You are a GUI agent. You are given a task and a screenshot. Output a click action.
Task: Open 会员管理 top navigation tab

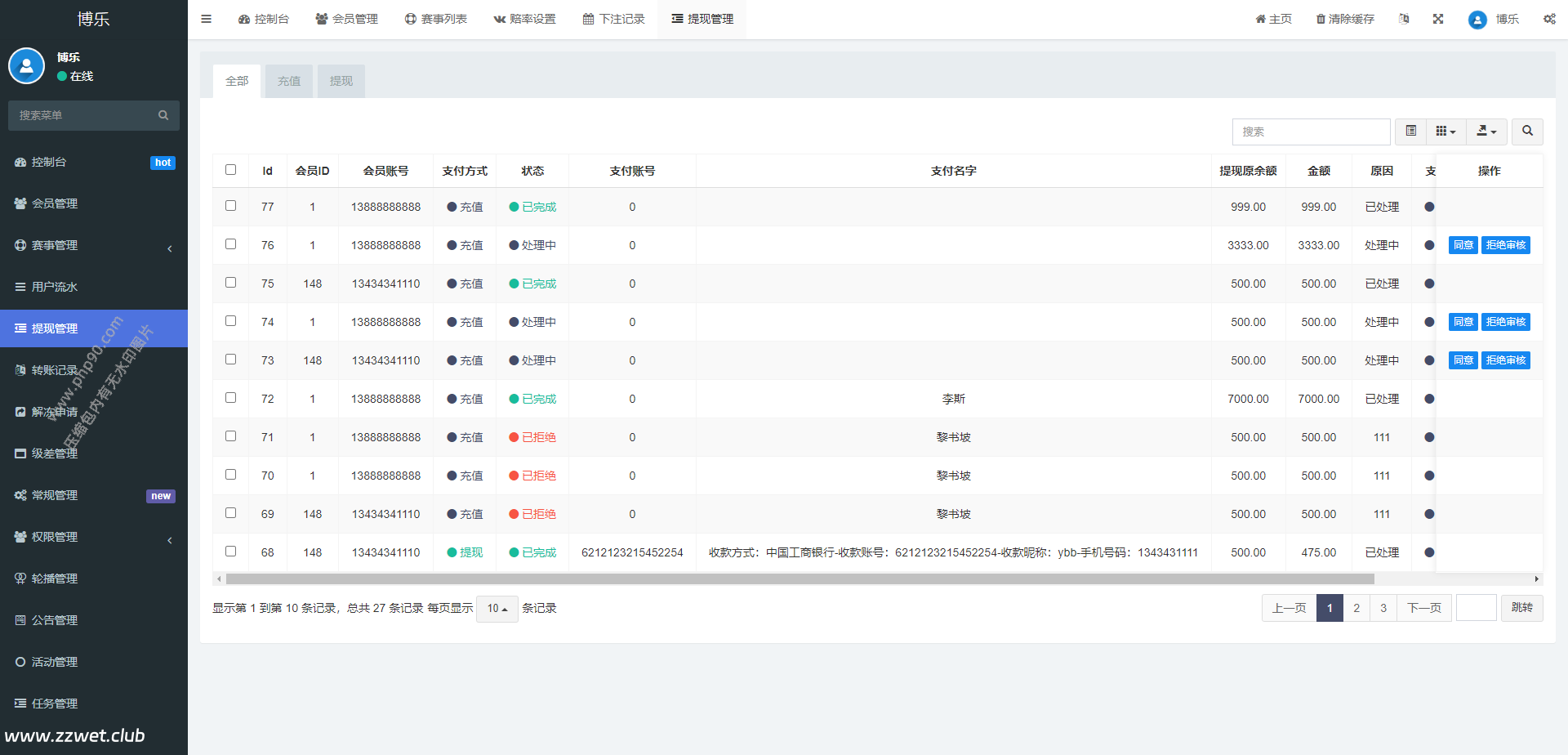click(347, 19)
